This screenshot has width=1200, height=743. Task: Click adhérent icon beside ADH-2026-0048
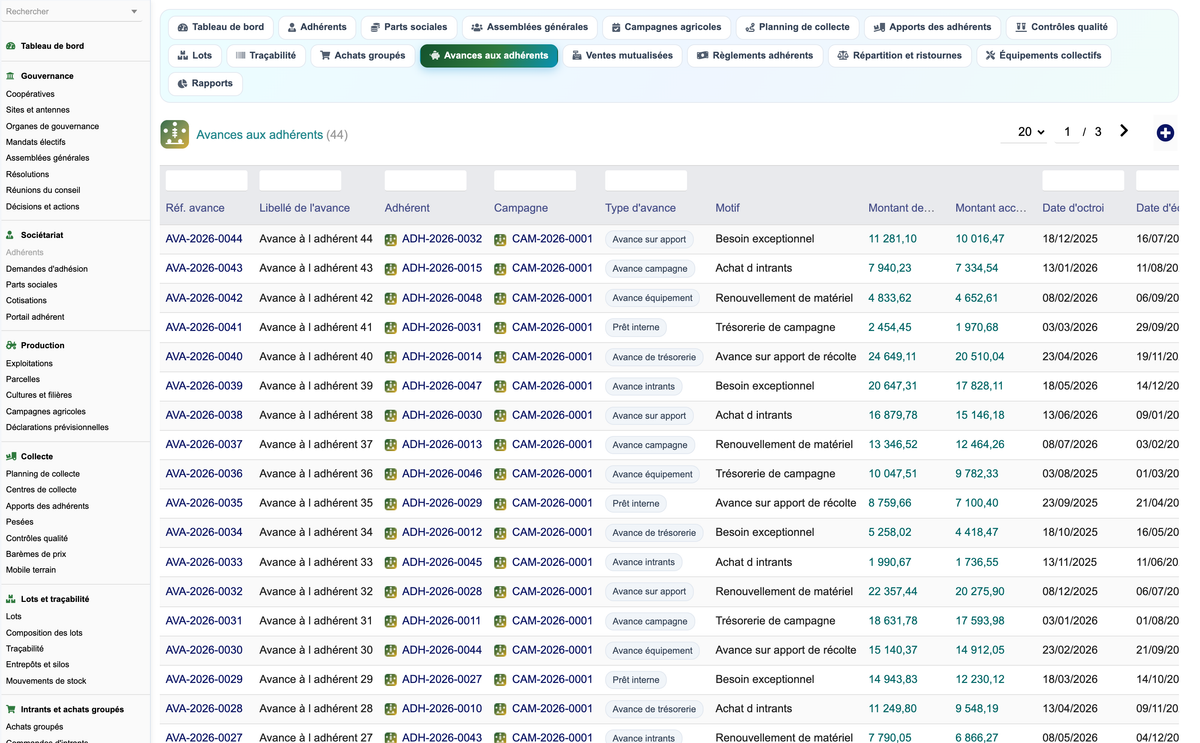point(391,299)
